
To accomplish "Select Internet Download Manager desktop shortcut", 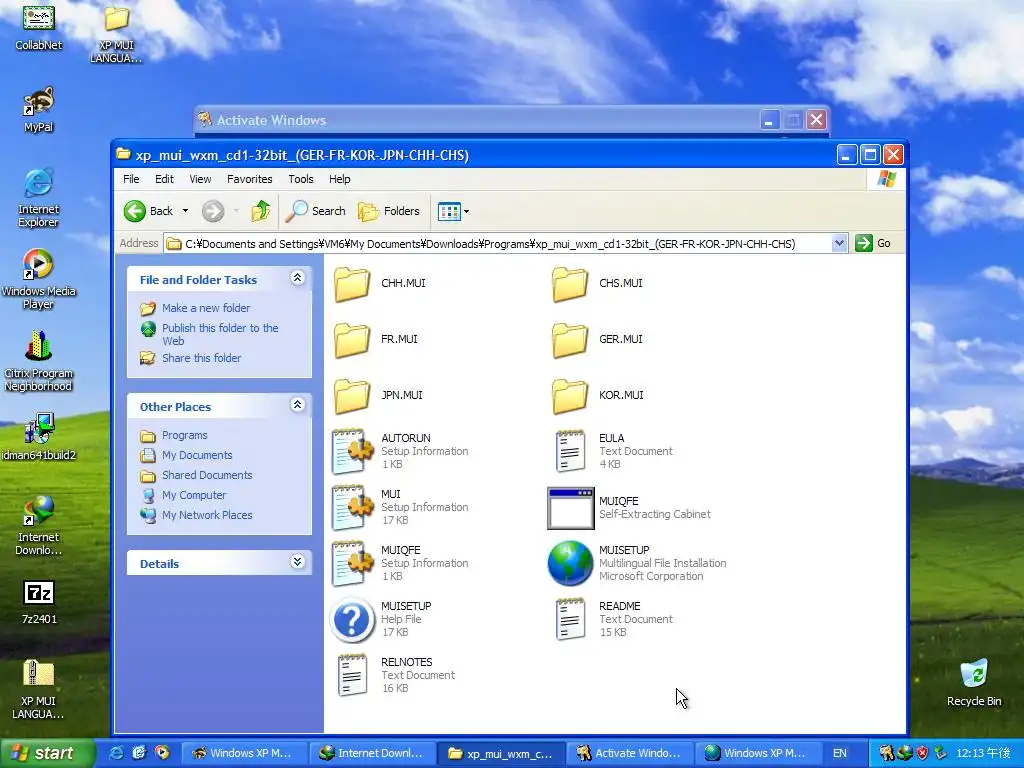I will (39, 526).
